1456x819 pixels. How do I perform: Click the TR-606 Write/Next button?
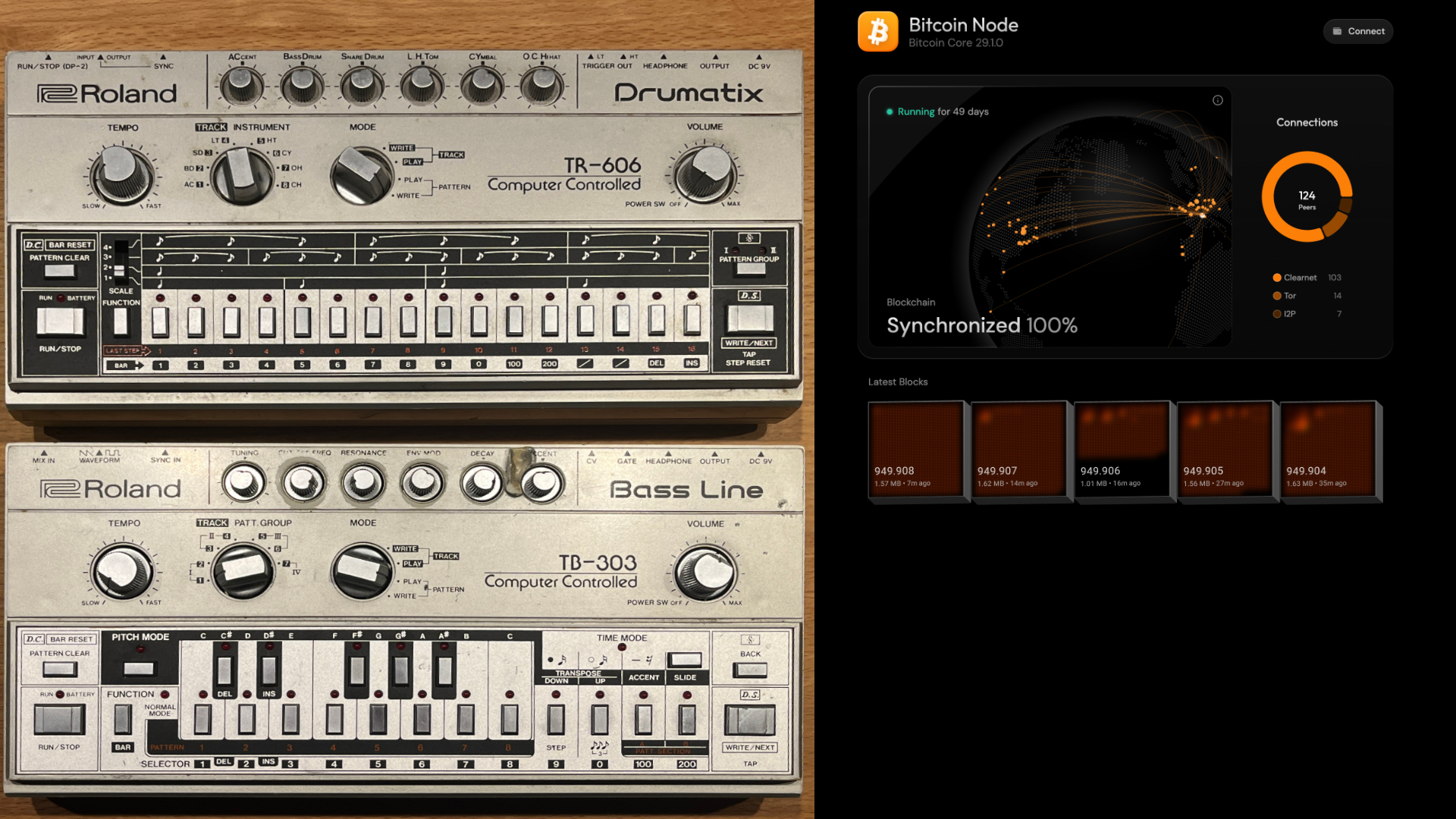[750, 318]
